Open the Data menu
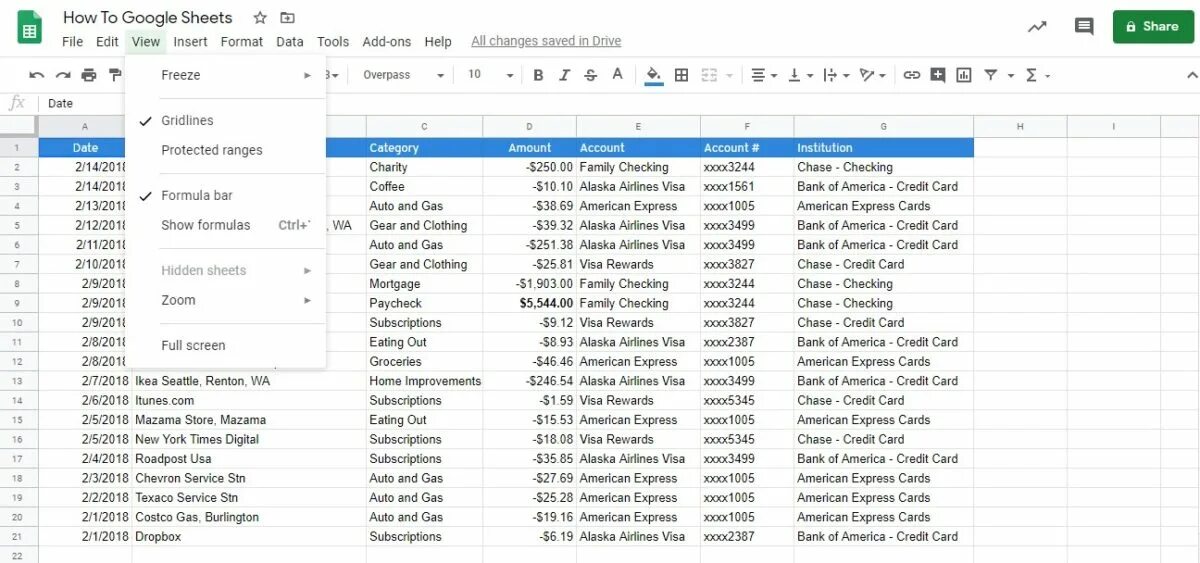The height and width of the screenshot is (563, 1200). [290, 41]
